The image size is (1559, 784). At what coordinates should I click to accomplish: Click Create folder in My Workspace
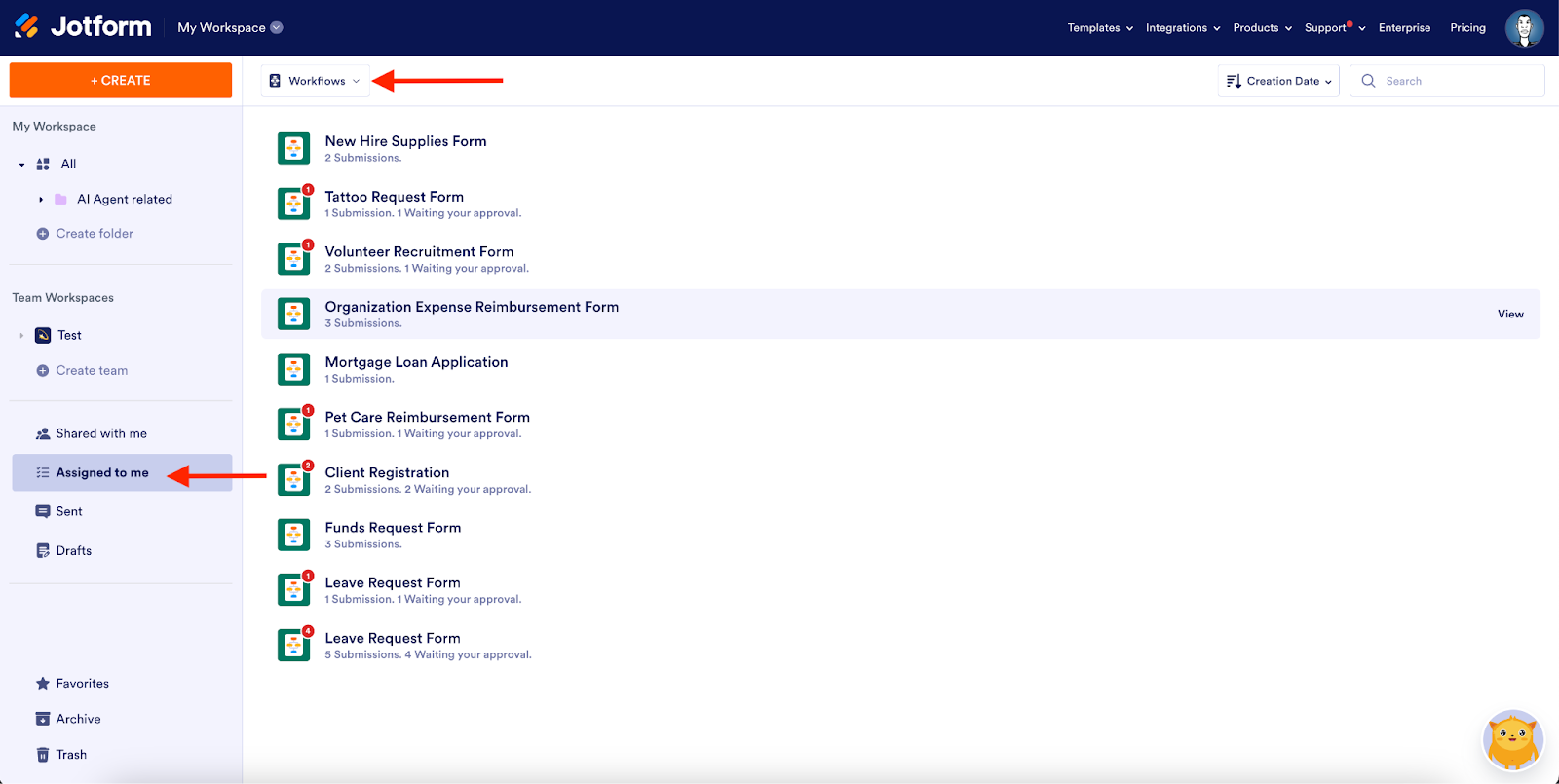(85, 234)
